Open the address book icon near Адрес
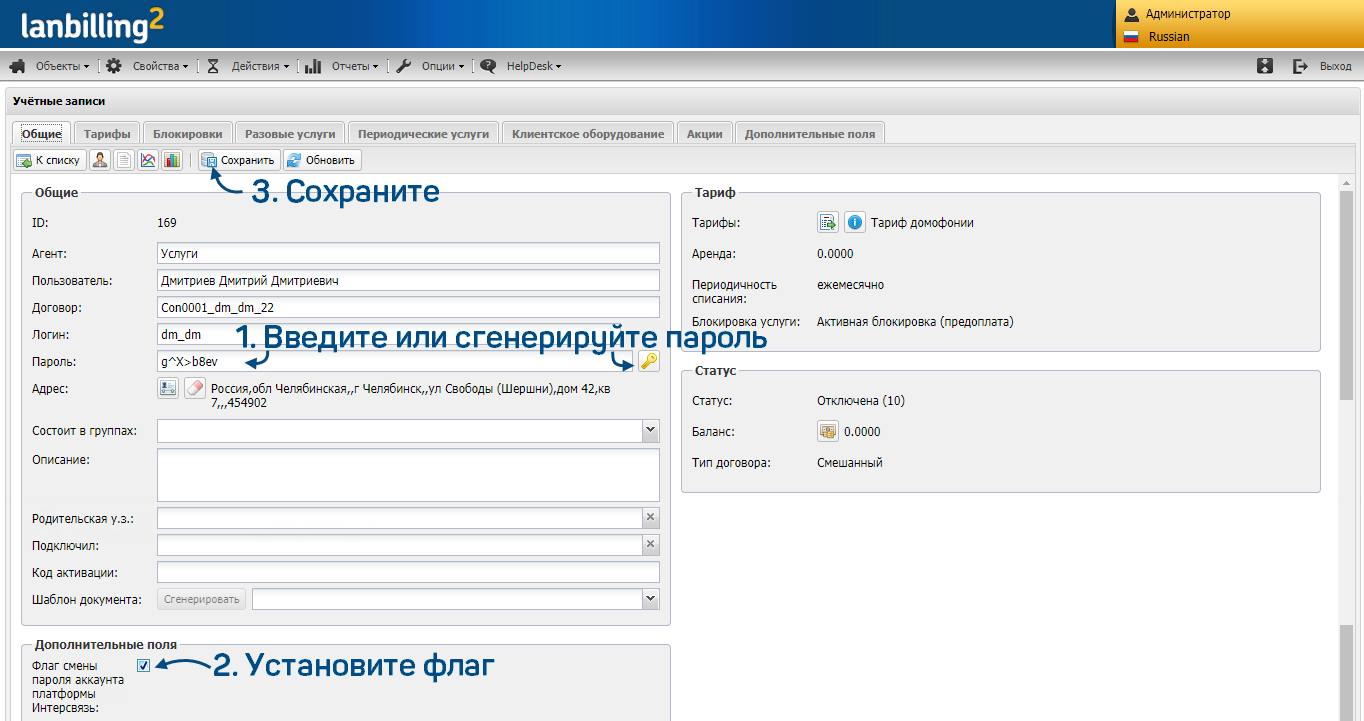Viewport: 1364px width, 721px height. click(168, 389)
